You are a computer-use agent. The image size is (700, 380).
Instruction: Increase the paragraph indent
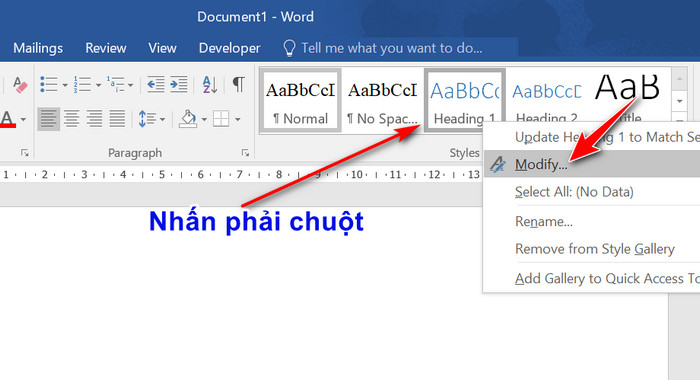tap(179, 84)
